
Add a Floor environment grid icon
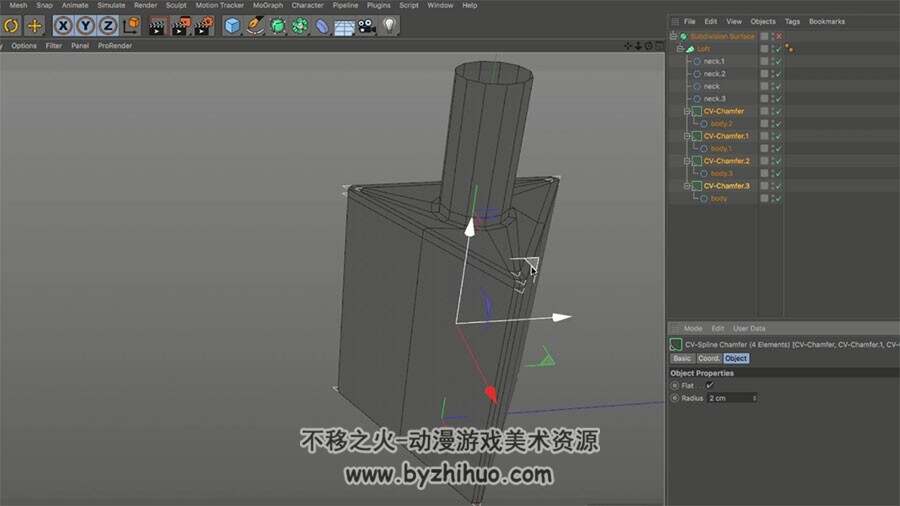tap(344, 27)
